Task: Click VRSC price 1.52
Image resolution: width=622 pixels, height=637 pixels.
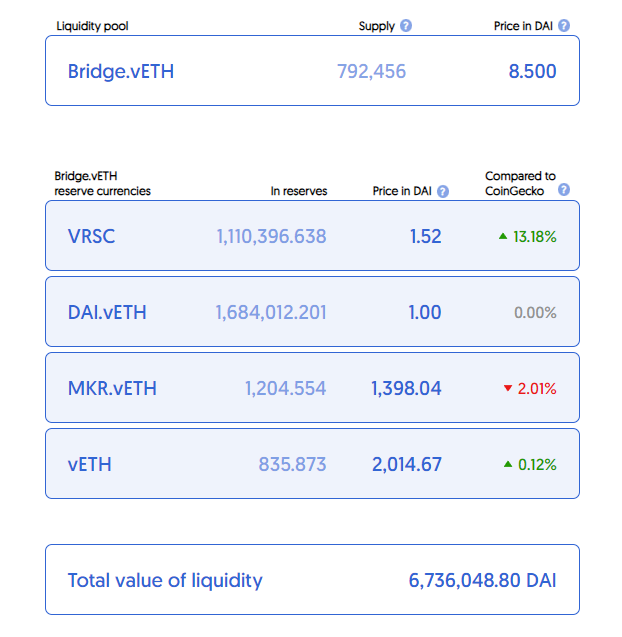Action: click(425, 236)
